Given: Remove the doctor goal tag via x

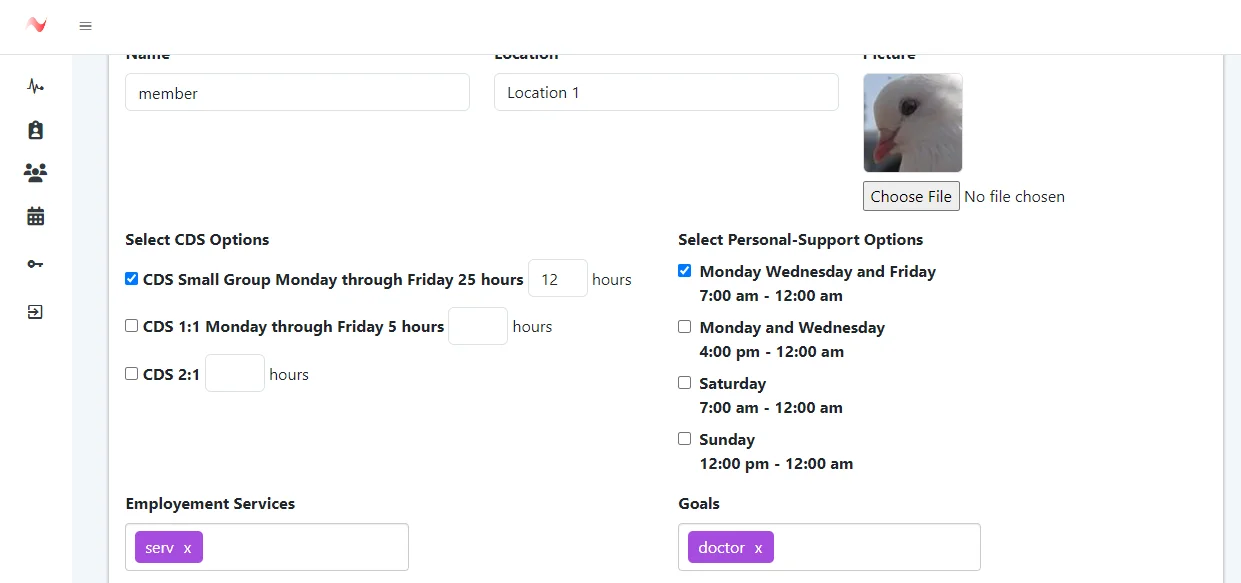Looking at the screenshot, I should tap(758, 548).
